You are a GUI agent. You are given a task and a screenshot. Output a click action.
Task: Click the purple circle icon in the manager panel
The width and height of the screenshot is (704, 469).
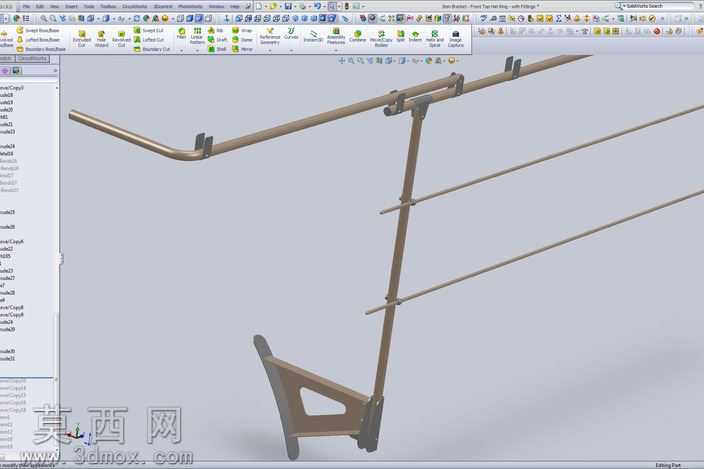[x=5, y=71]
